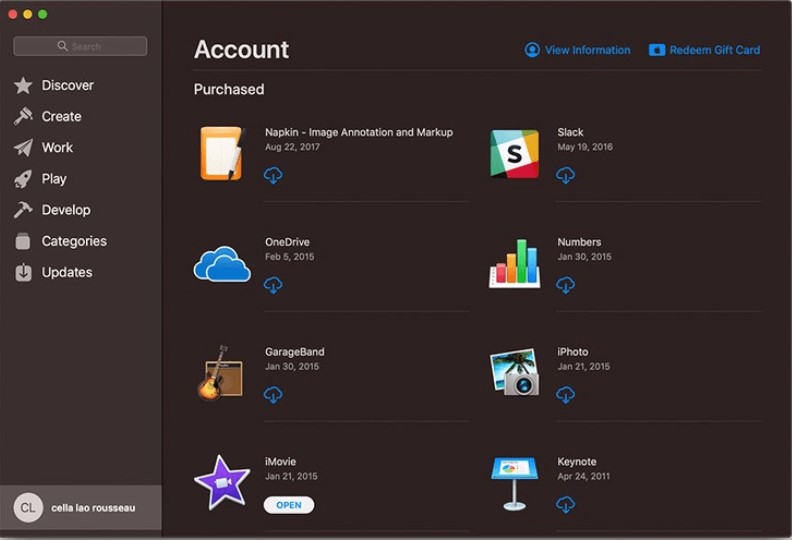Click the Categories sidebar icon
Image resolution: width=792 pixels, height=540 pixels.
23,241
